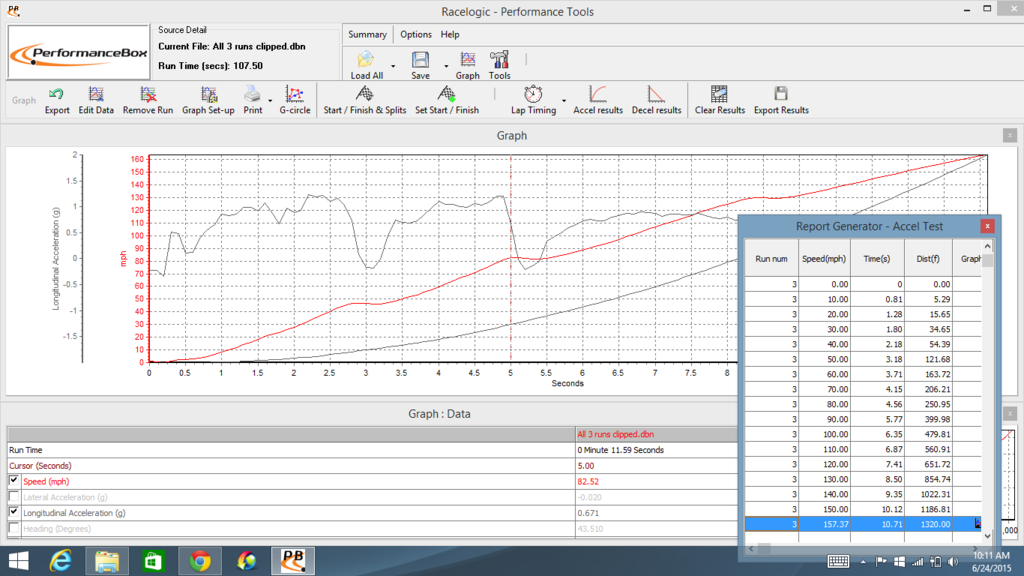Click the Print icon

[x=253, y=101]
